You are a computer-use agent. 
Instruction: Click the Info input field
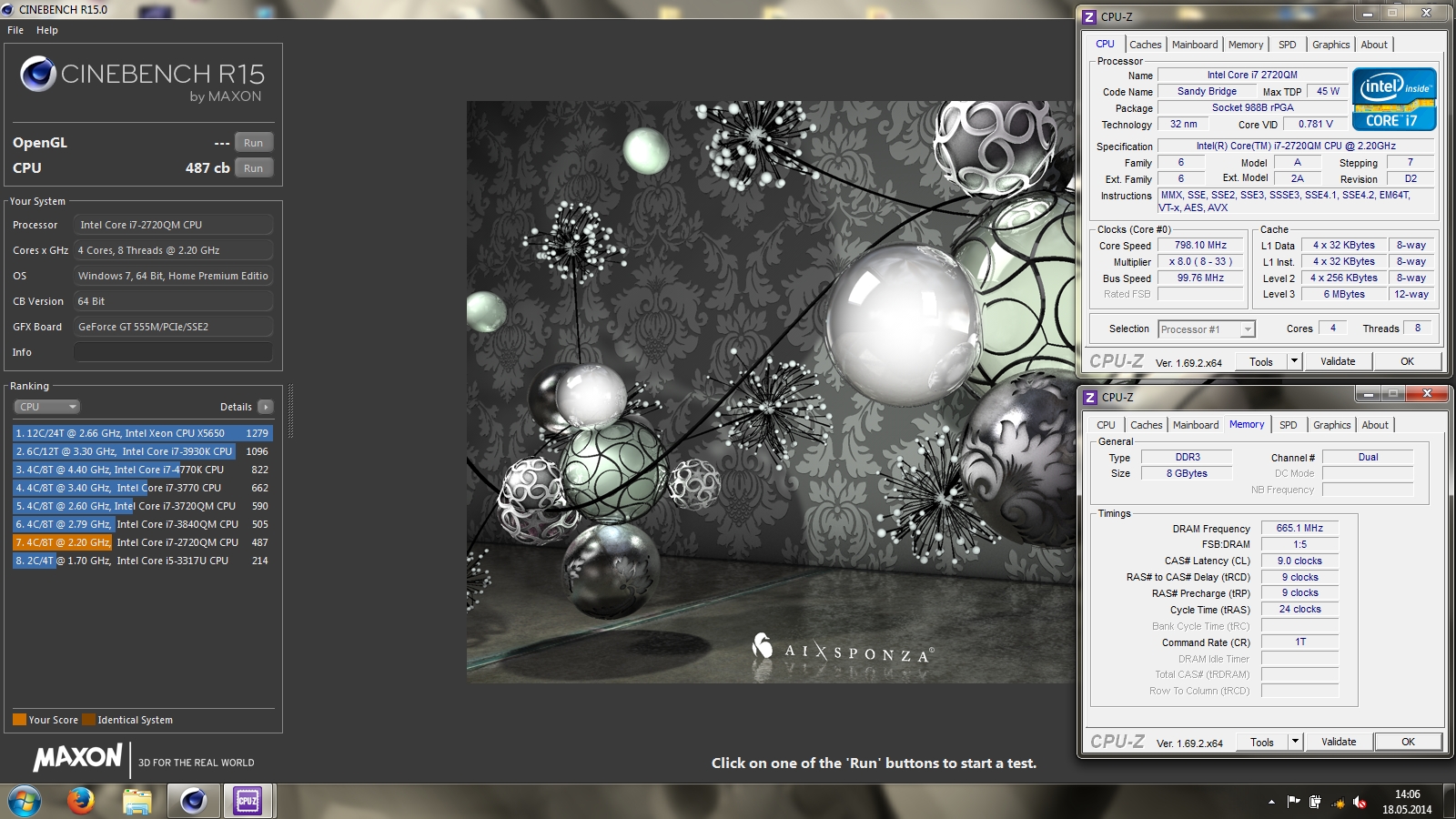click(x=173, y=352)
